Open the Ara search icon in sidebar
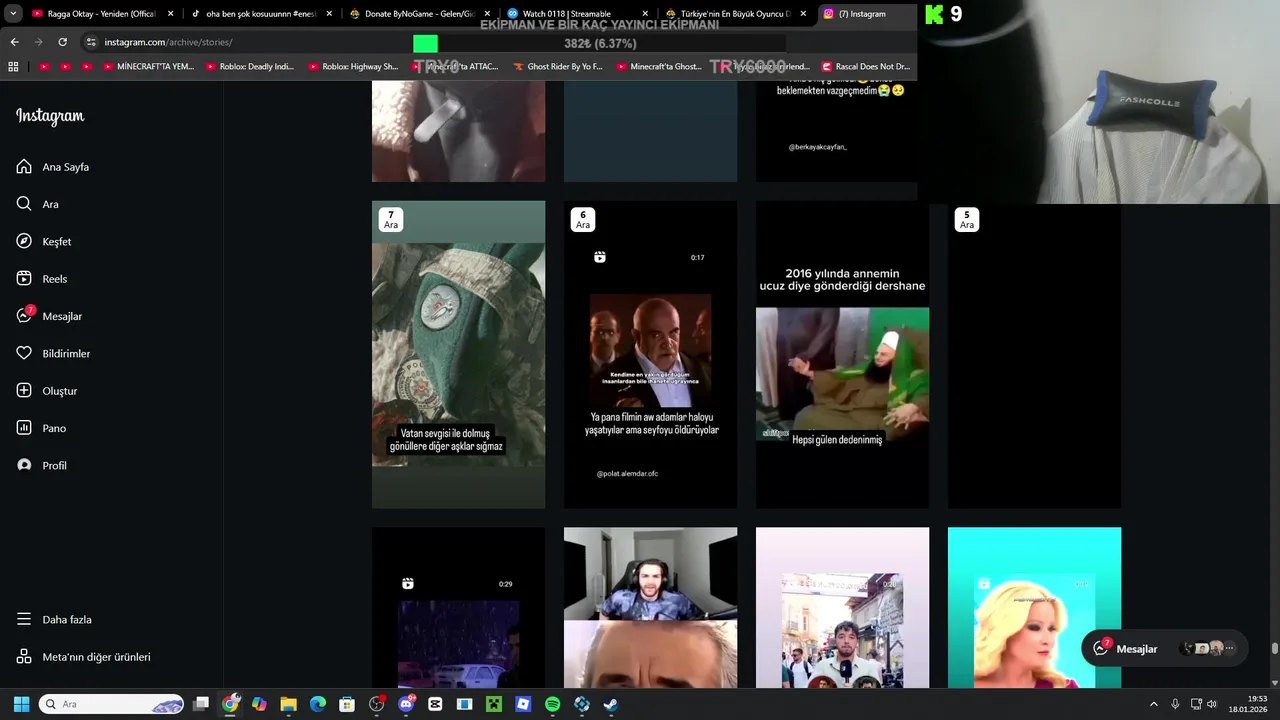The image size is (1280, 720). [x=24, y=204]
